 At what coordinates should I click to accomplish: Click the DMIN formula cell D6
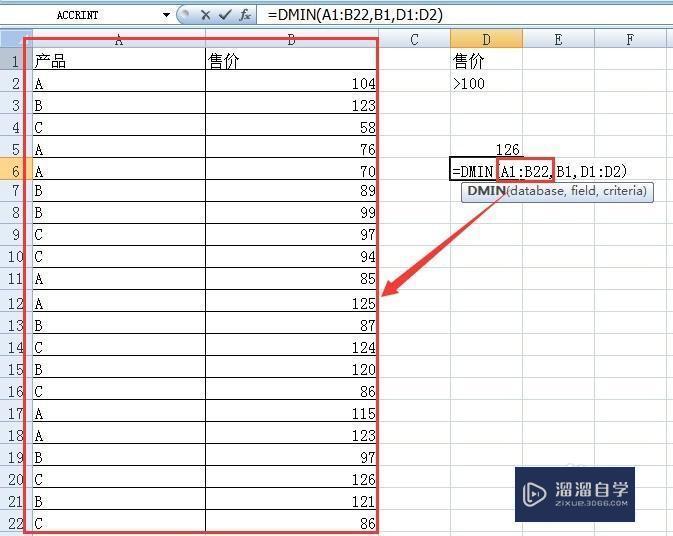486,170
